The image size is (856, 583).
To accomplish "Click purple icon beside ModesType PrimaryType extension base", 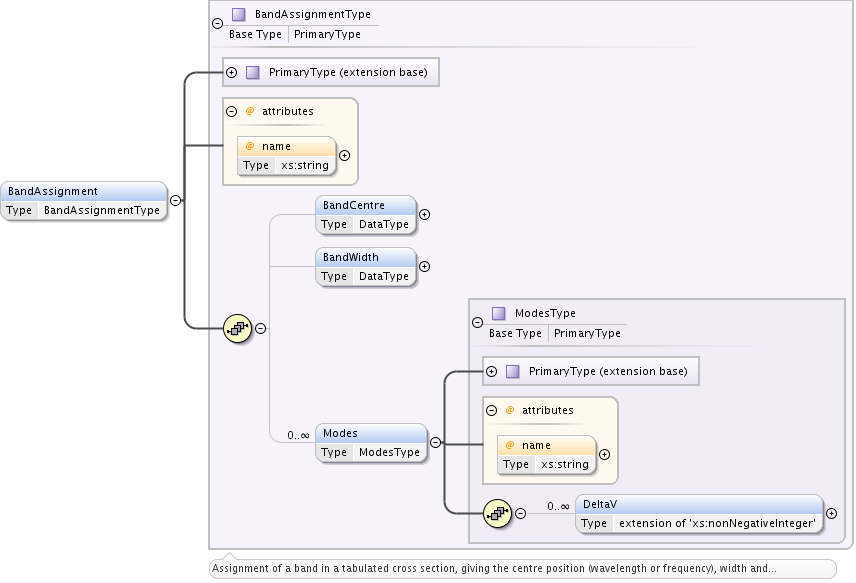I will click(x=513, y=372).
